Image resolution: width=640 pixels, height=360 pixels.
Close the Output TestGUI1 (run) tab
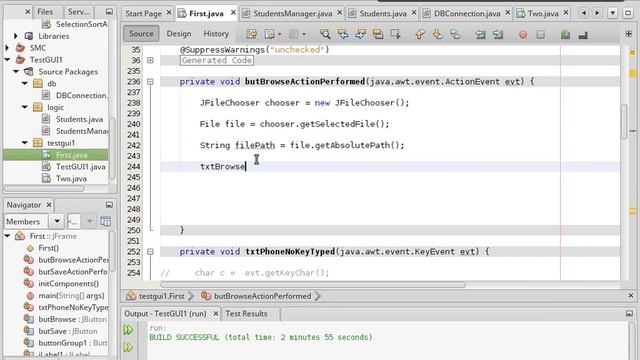point(216,313)
